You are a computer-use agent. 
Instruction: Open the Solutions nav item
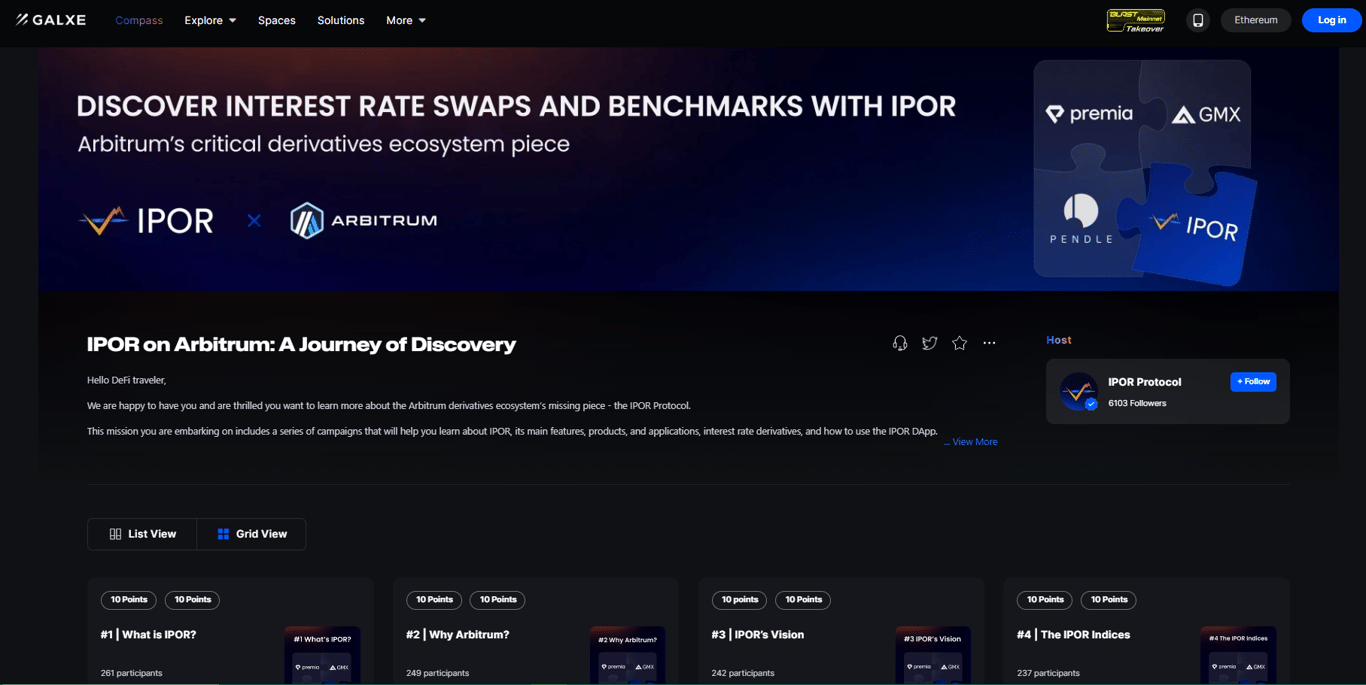(341, 20)
